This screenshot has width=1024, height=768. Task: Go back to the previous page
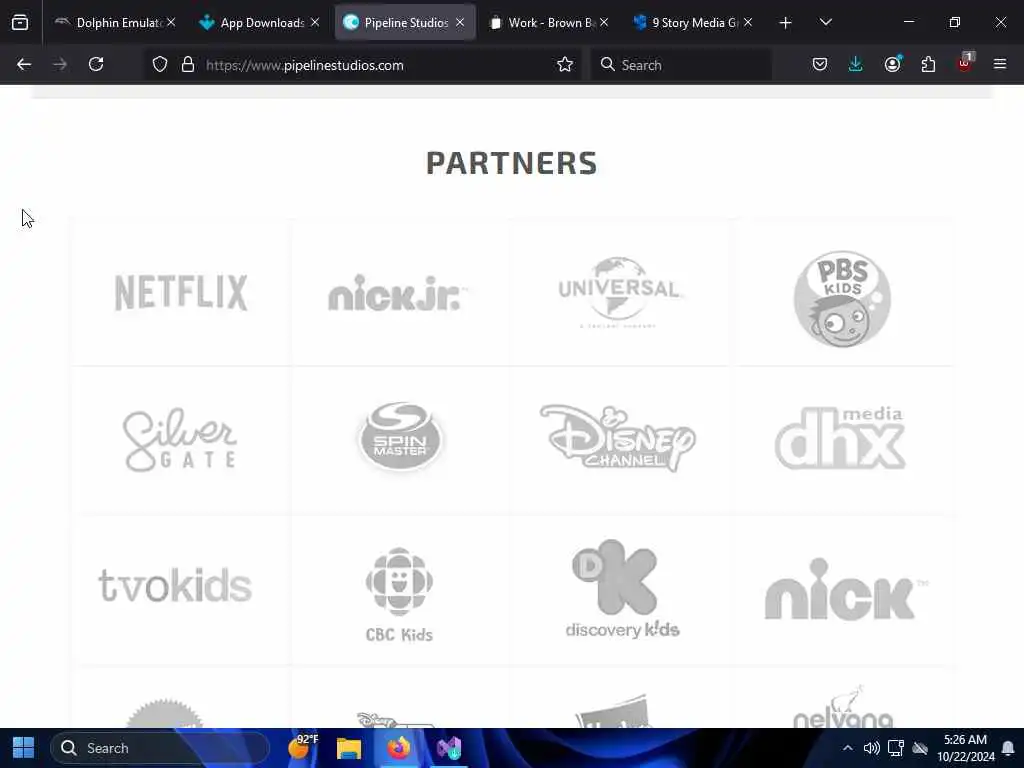tap(24, 64)
